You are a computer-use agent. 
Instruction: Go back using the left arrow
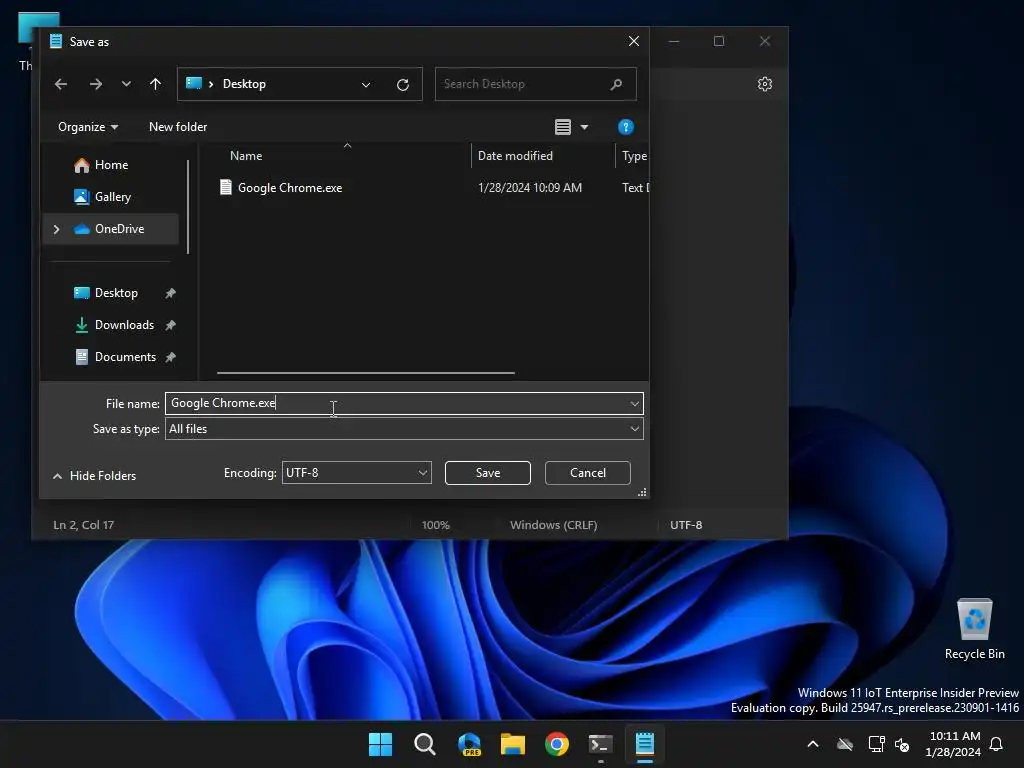[x=61, y=84]
